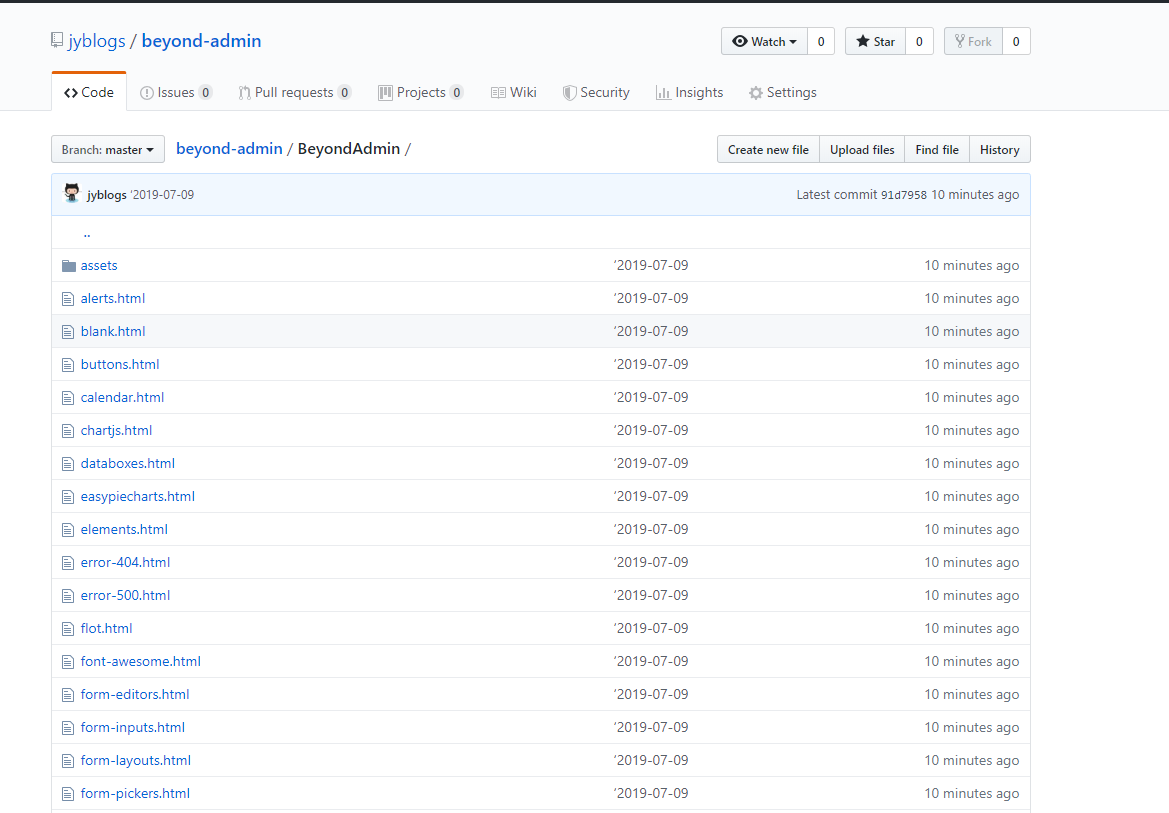Open the blank.html file
Viewport: 1169px width, 813px height.
point(113,331)
